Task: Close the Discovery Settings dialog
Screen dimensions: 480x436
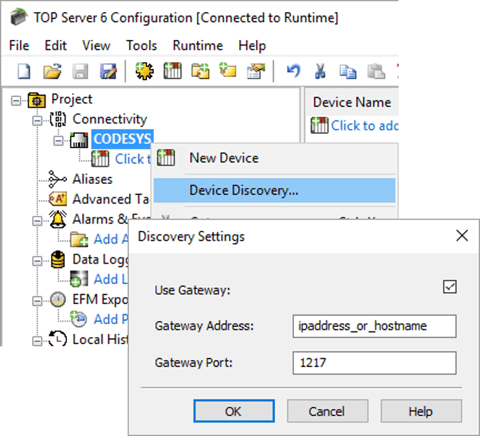Action: (462, 236)
